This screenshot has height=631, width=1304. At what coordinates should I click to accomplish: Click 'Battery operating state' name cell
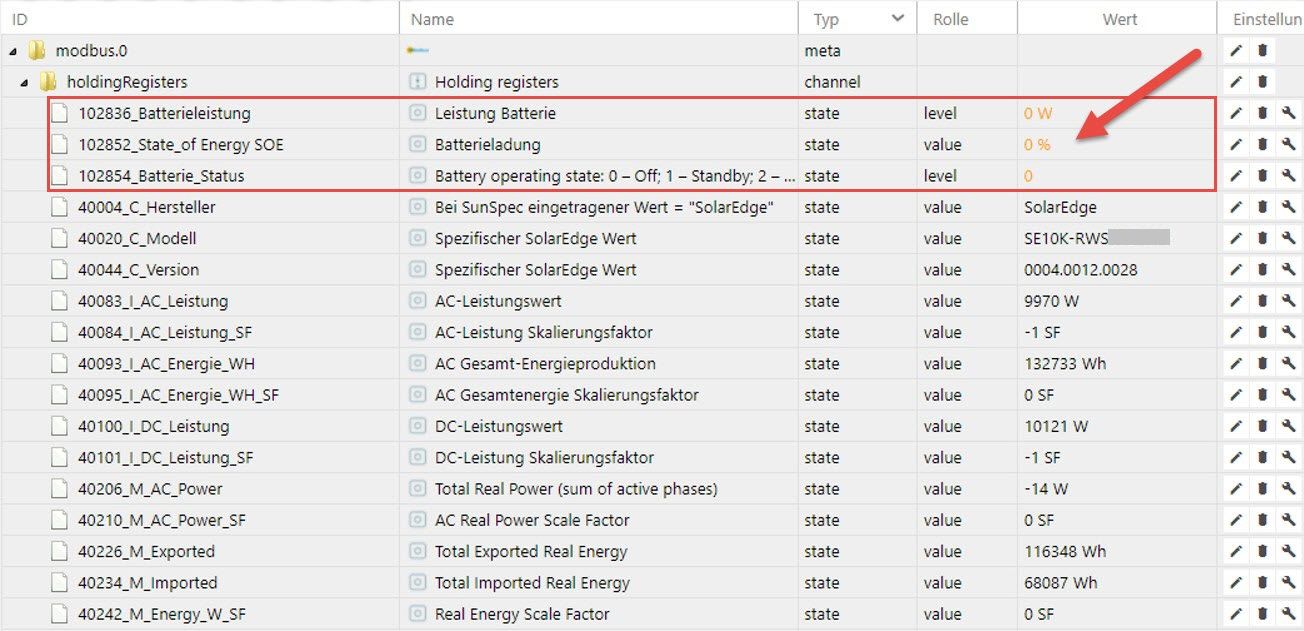tap(615, 176)
